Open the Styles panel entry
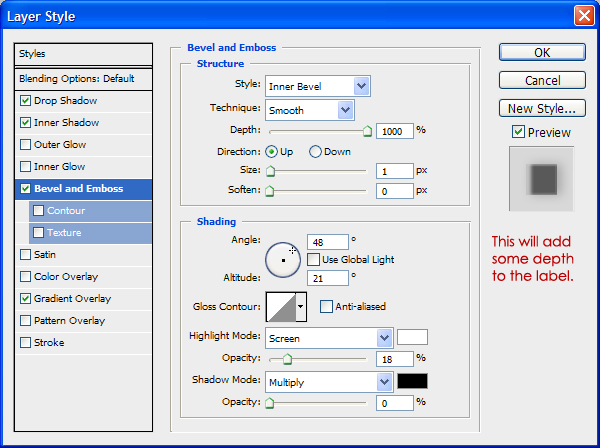This screenshot has height=448, width=600. click(83, 54)
